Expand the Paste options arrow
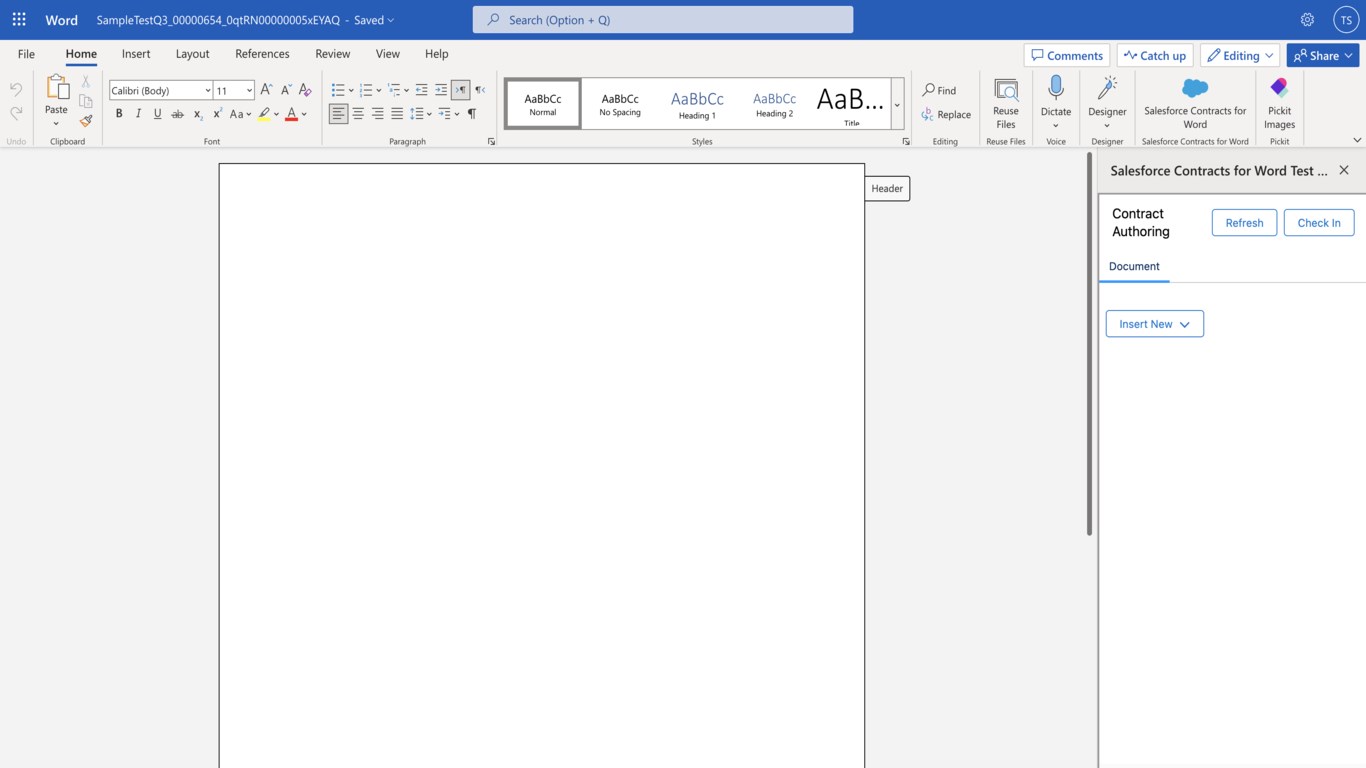Screen dimensions: 1366x768 coord(56,124)
